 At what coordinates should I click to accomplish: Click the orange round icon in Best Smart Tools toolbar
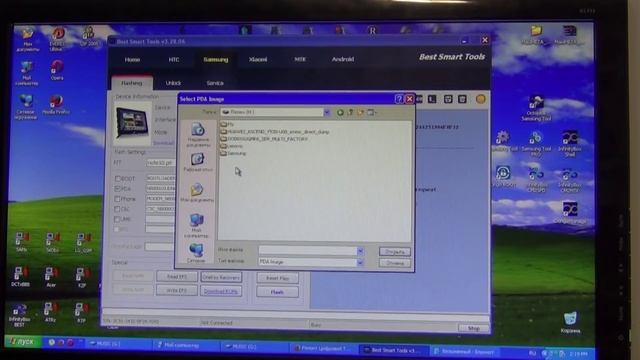coord(480,99)
